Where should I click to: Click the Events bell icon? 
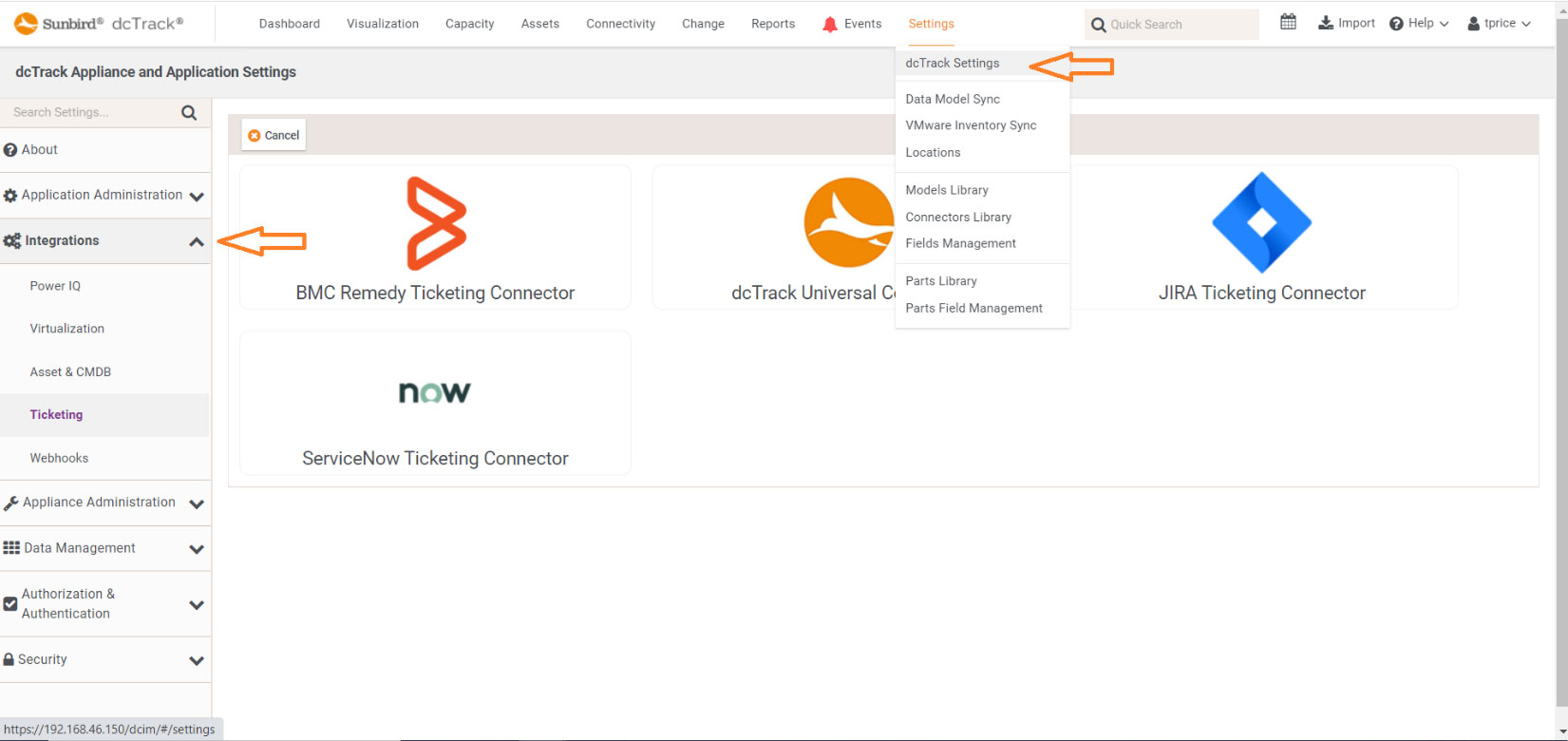pyautogui.click(x=830, y=24)
